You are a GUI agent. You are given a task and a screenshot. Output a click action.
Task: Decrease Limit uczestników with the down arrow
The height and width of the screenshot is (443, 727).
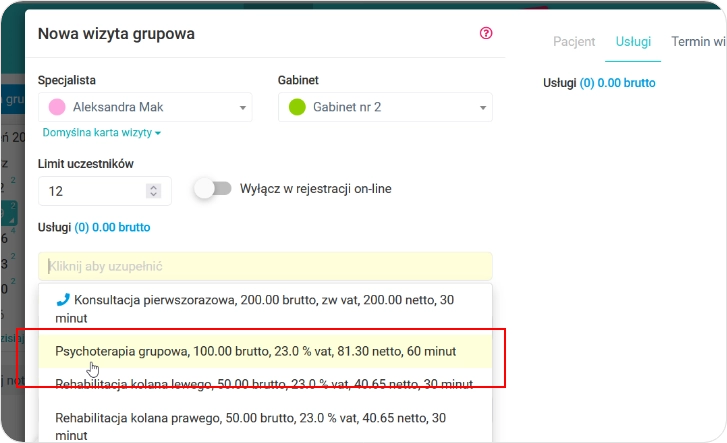[x=153, y=194]
